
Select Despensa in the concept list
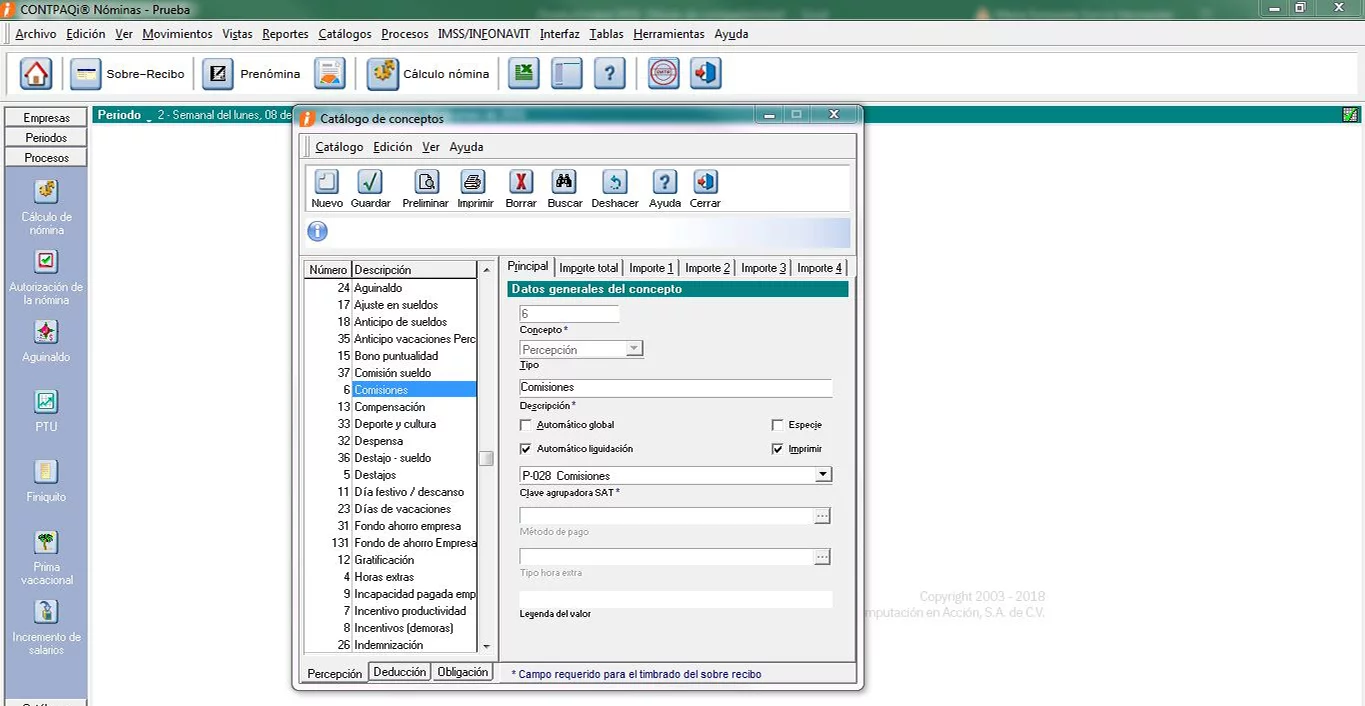[x=378, y=441]
